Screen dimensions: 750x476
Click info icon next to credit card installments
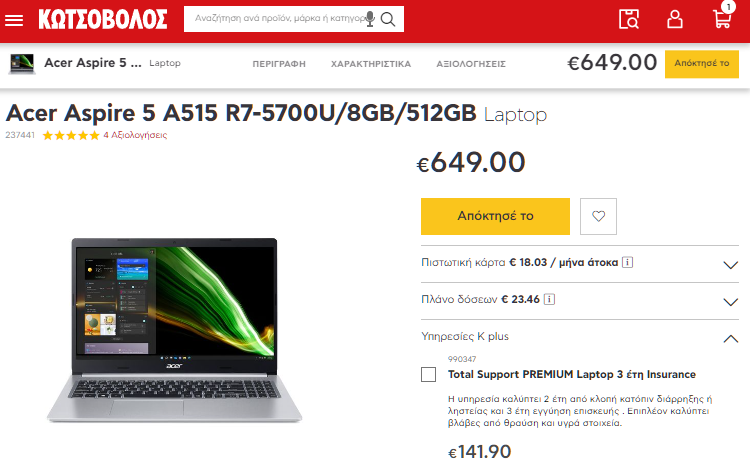(628, 262)
